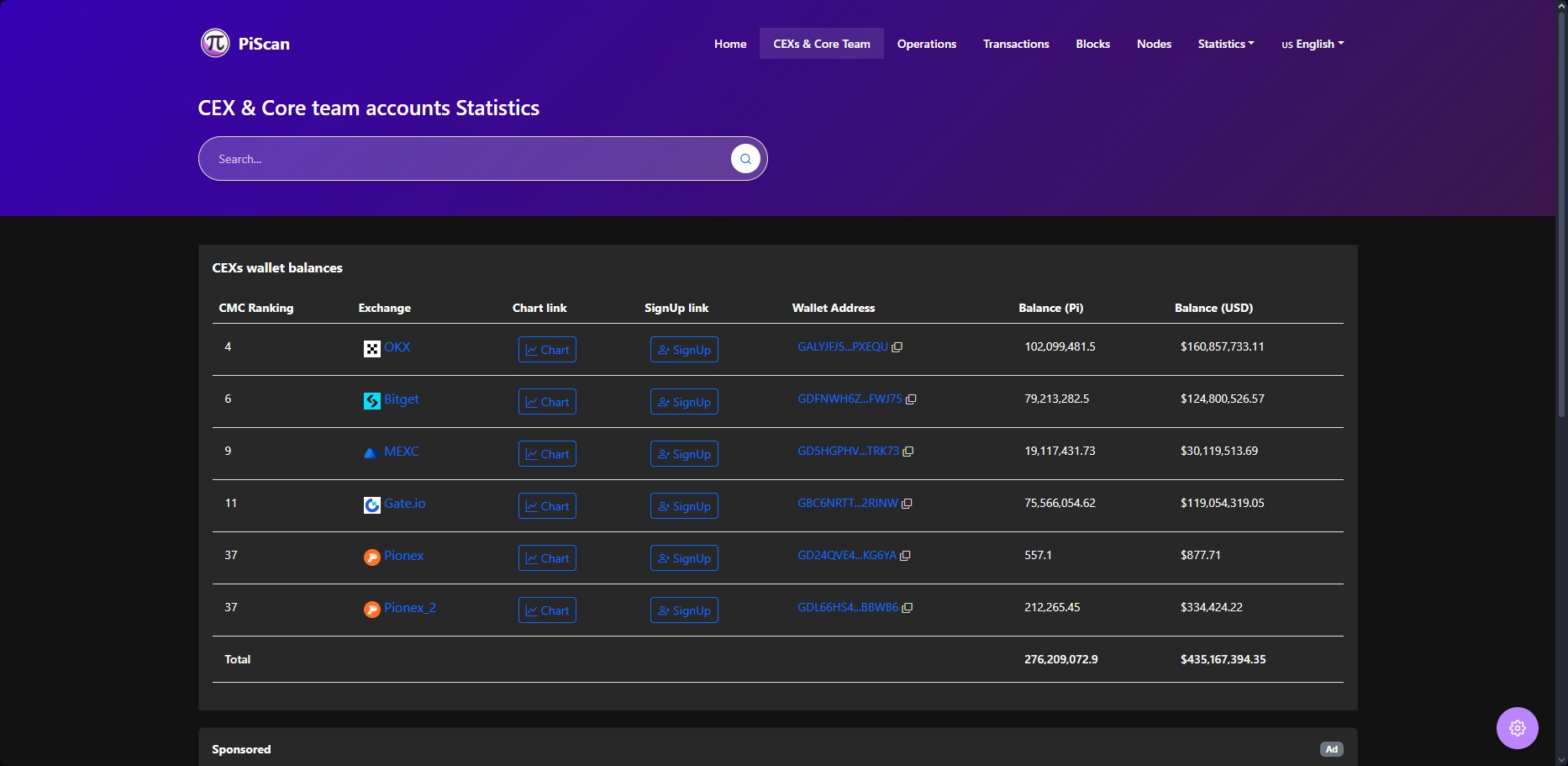This screenshot has width=1568, height=766.
Task: Open wallet address GDFNWH6Z...FWJ75
Action: coord(850,399)
